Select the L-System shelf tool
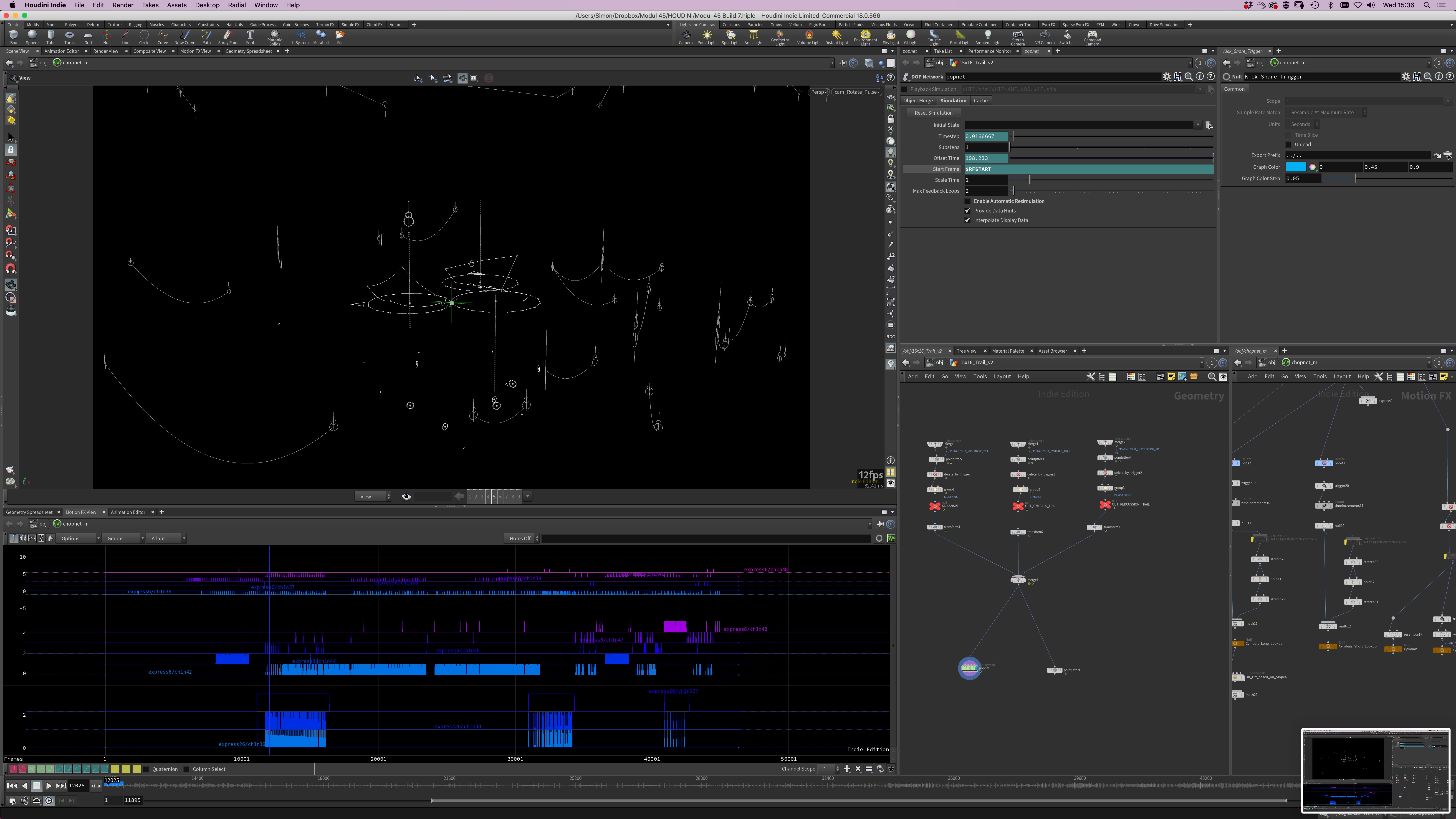This screenshot has width=1456, height=819. [300, 37]
